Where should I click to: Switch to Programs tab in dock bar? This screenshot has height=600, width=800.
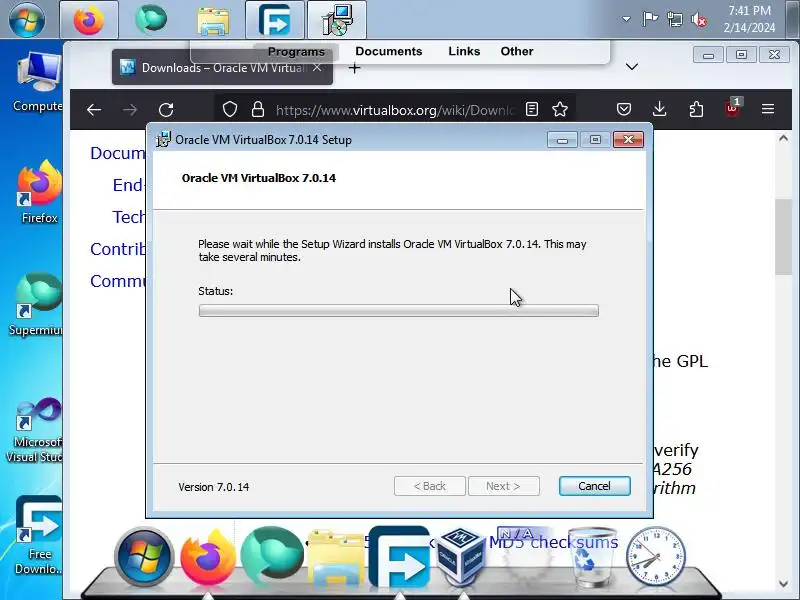pos(296,52)
